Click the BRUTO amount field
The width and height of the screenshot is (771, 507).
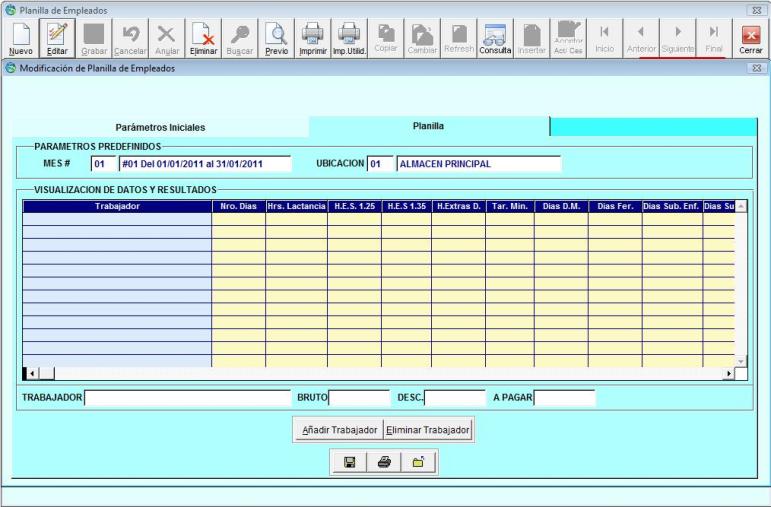coord(359,397)
